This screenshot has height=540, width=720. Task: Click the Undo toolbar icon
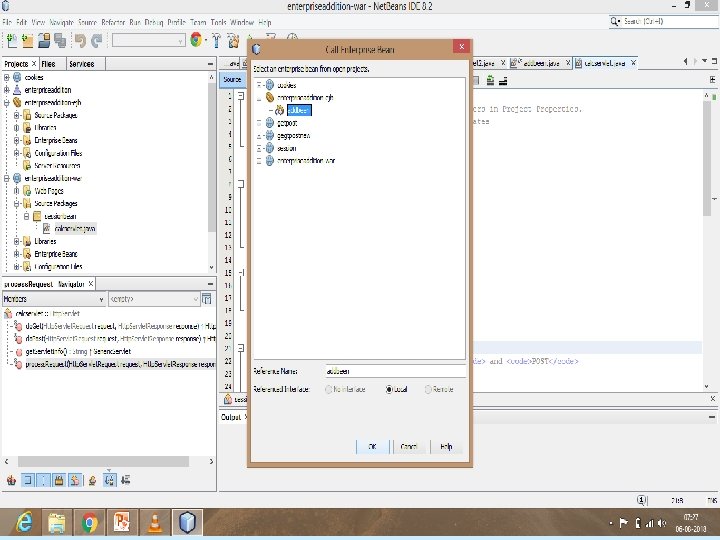point(80,40)
